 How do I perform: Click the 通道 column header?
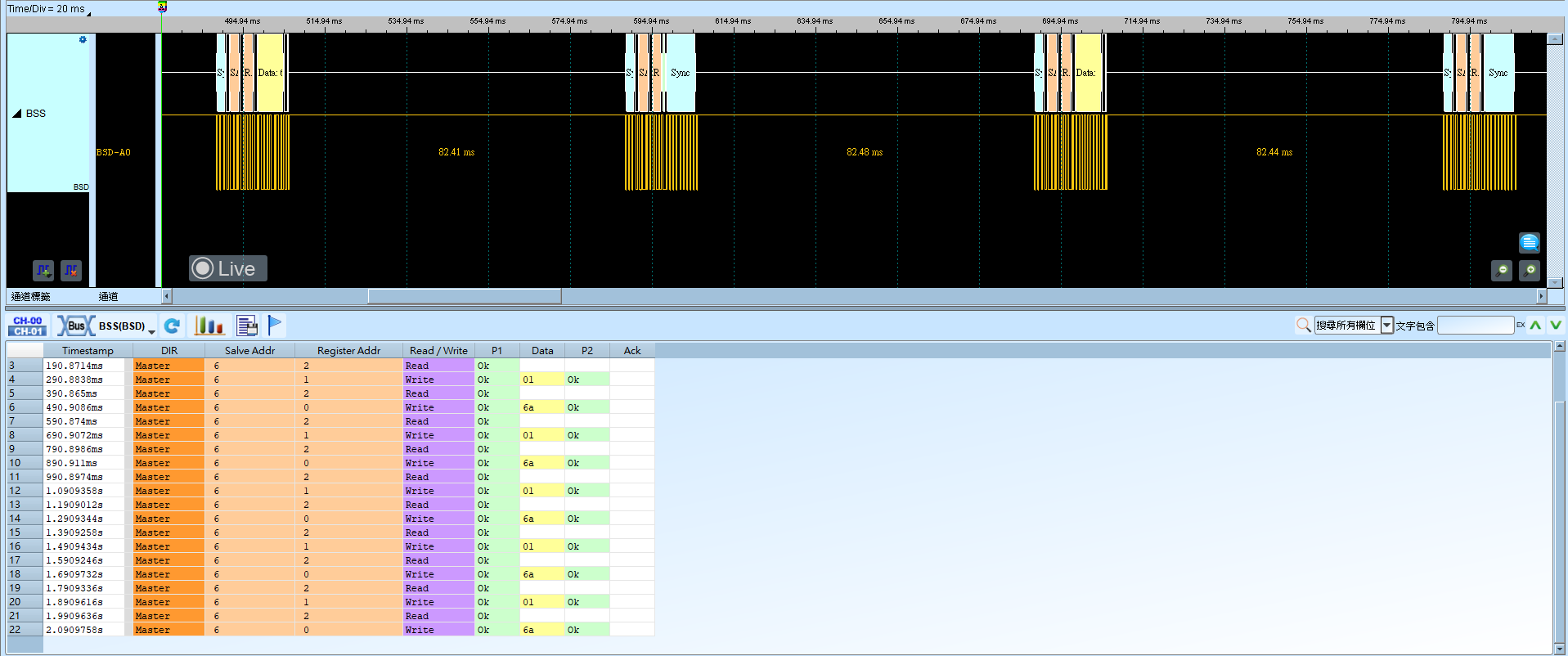coord(109,296)
